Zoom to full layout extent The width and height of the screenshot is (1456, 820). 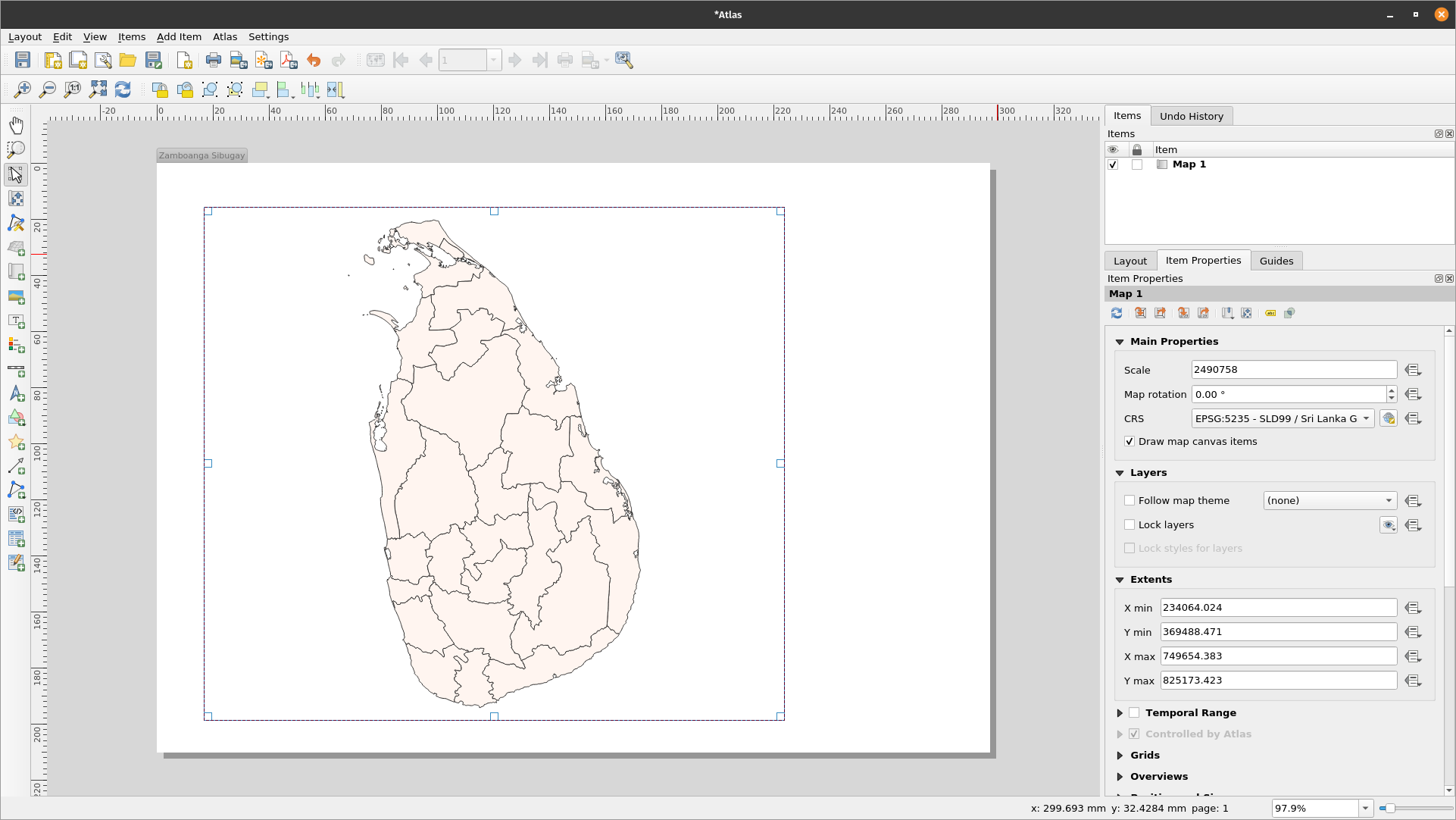[98, 89]
